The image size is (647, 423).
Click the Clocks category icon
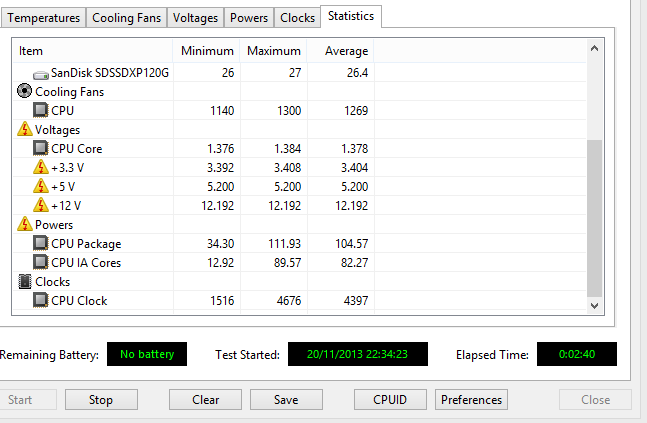(25, 282)
